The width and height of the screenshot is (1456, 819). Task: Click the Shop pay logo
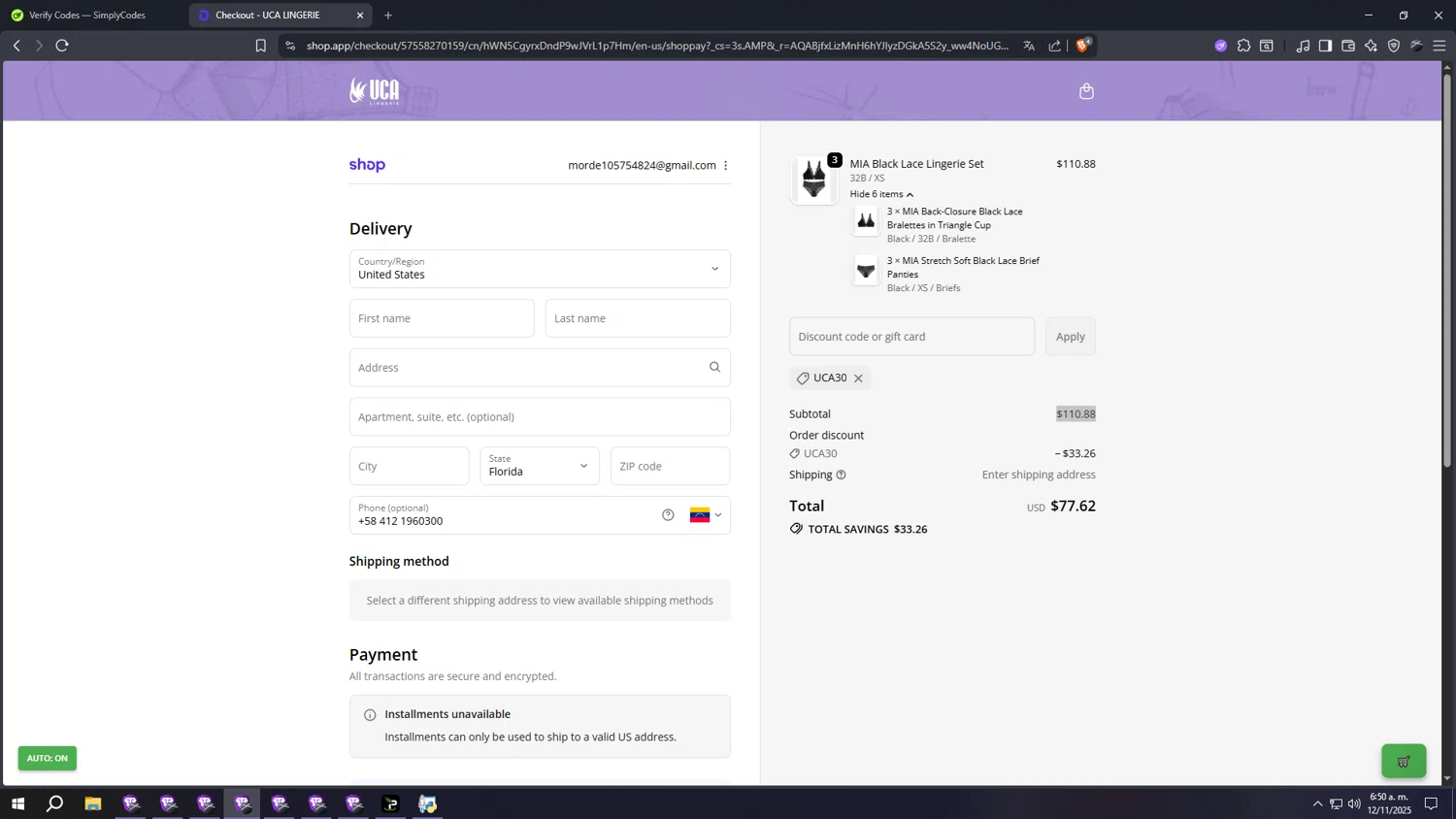(x=367, y=165)
